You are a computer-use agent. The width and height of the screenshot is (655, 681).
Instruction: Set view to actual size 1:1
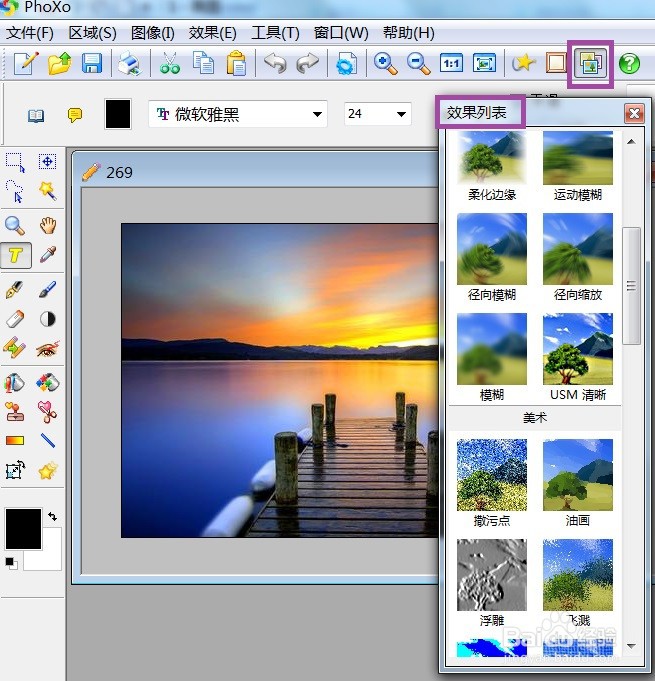pyautogui.click(x=451, y=63)
